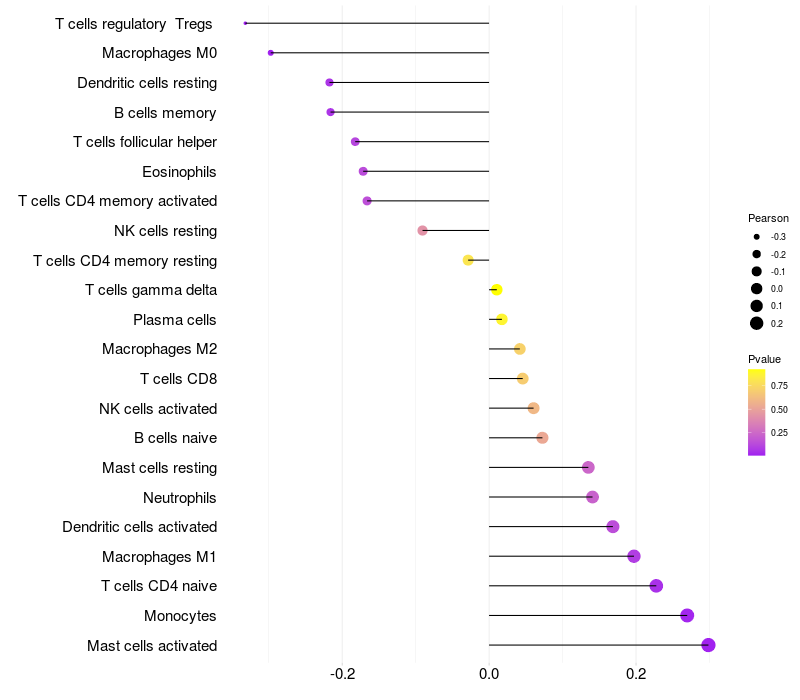The width and height of the screenshot is (800, 700).
Task: Click the T cells CD4 naive dot
Action: tap(656, 586)
